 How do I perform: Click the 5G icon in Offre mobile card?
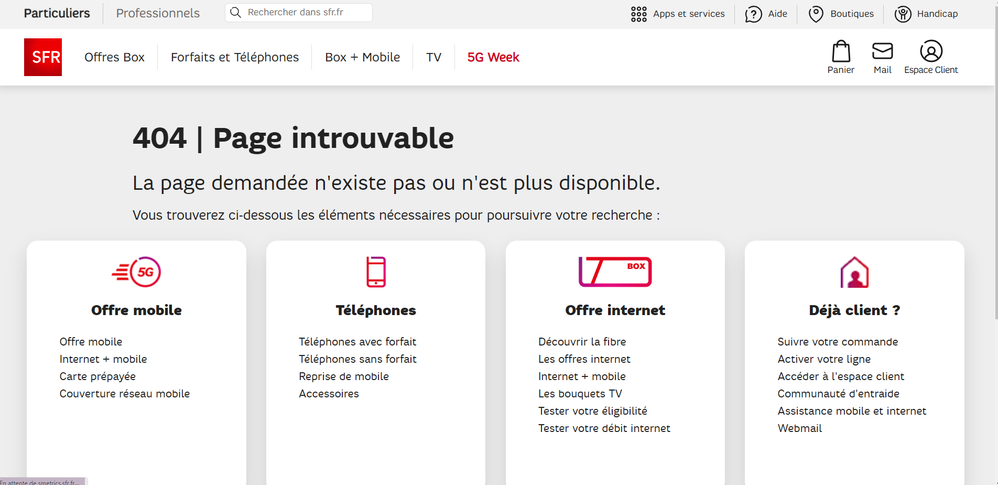coord(136,272)
